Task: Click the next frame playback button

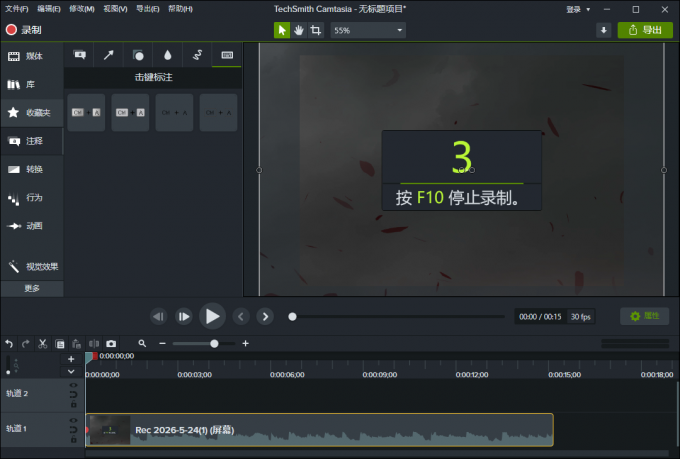Action: (x=184, y=317)
